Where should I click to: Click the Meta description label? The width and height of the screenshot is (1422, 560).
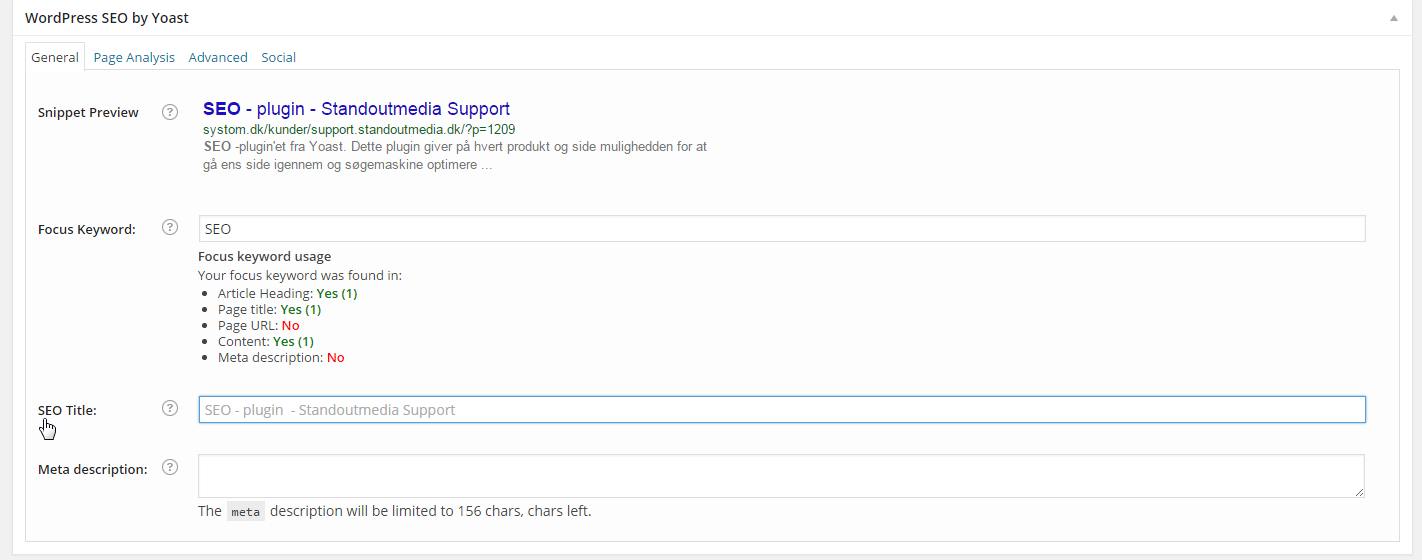pyautogui.click(x=93, y=469)
